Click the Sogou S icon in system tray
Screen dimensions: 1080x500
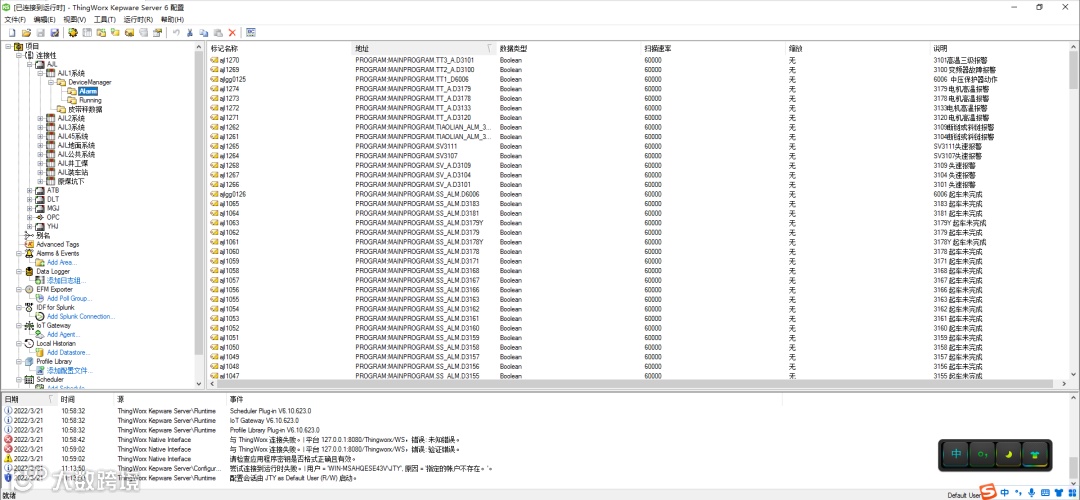coord(989,493)
